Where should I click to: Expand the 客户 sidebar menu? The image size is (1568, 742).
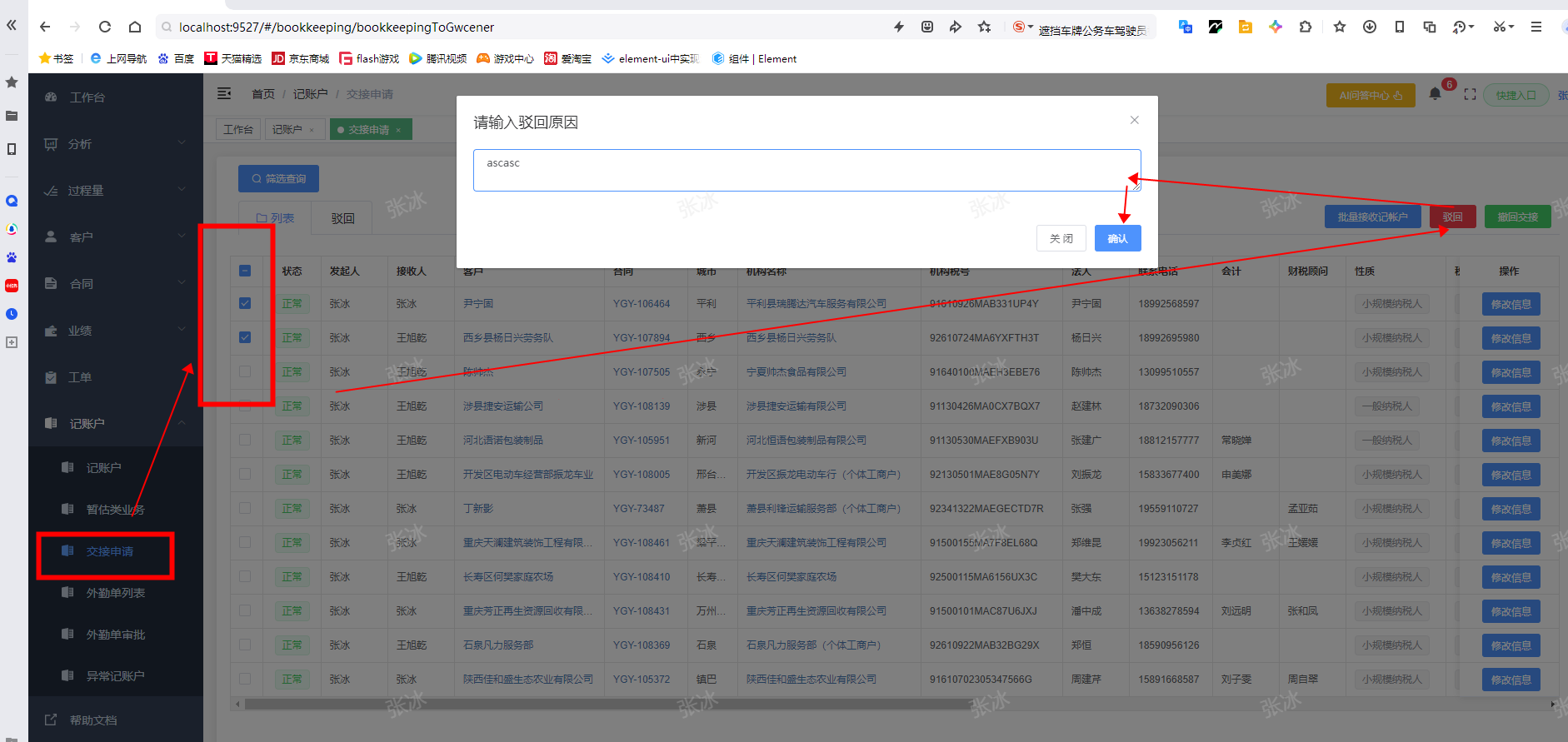click(116, 237)
